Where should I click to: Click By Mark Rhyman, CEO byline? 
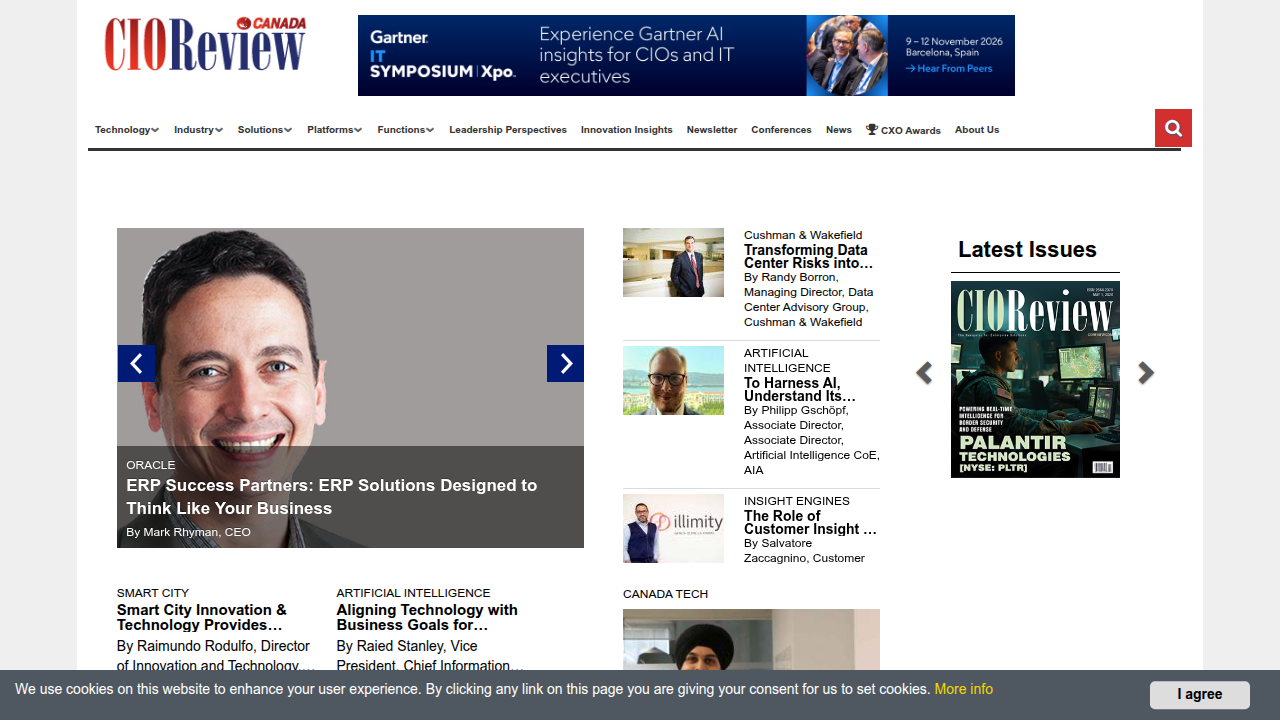click(x=188, y=532)
